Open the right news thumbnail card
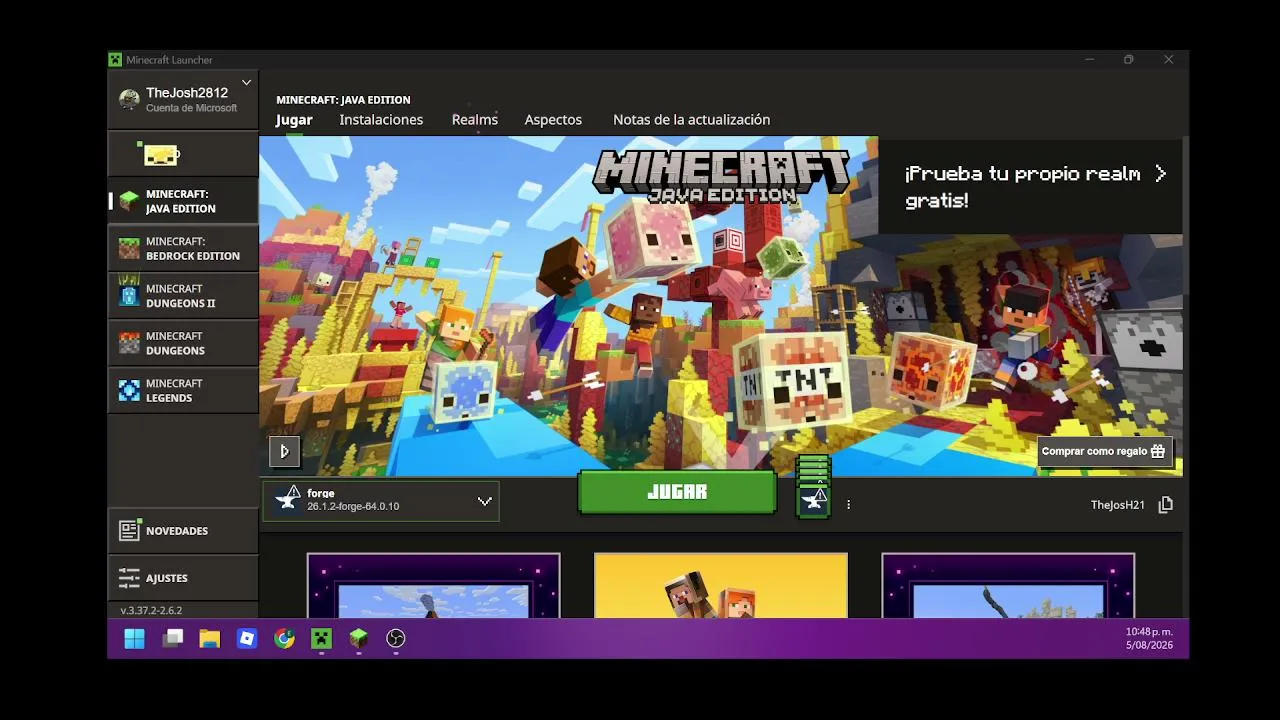Image resolution: width=1280 pixels, height=720 pixels. coord(1008,586)
